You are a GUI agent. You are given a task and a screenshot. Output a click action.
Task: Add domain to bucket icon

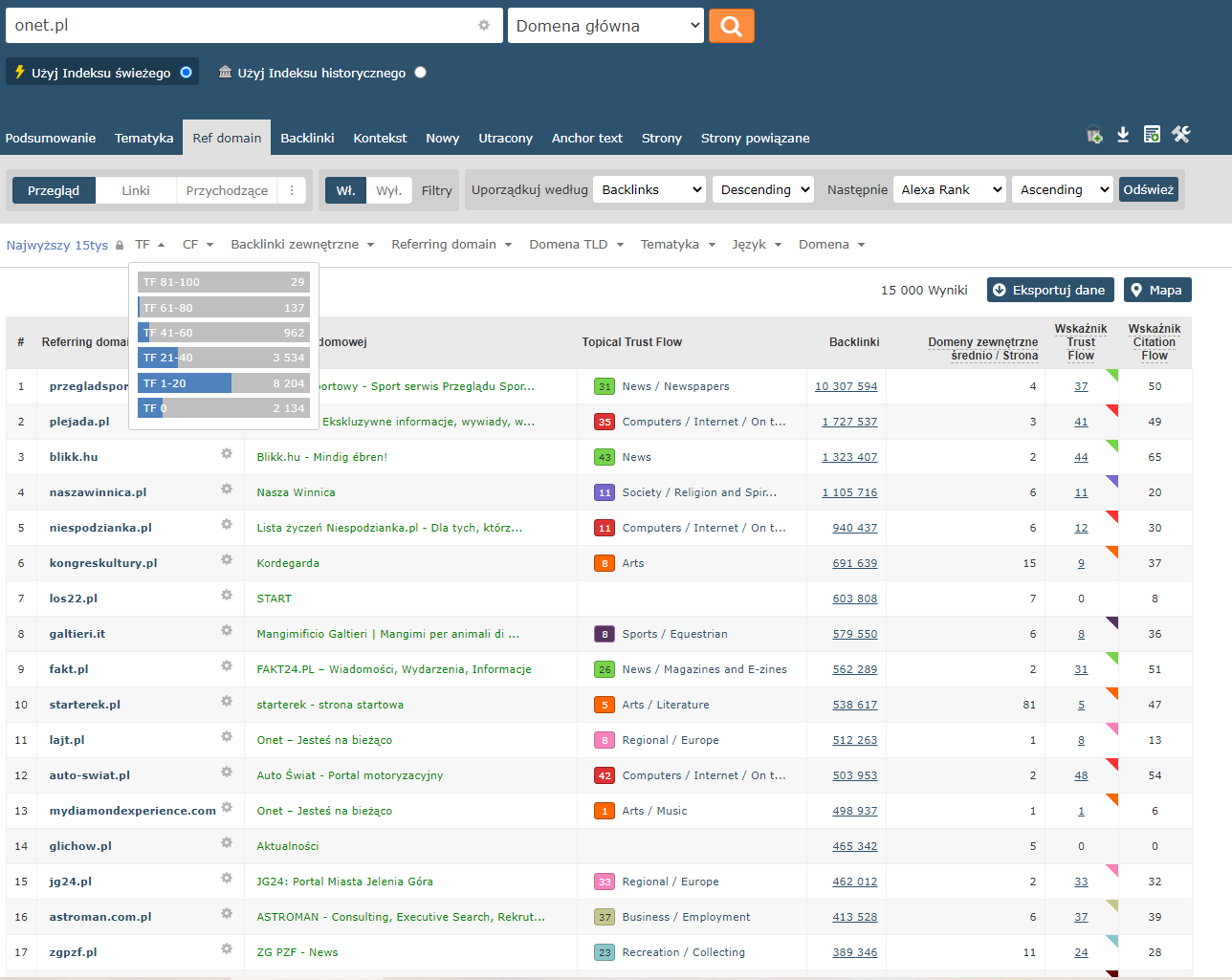click(1094, 135)
